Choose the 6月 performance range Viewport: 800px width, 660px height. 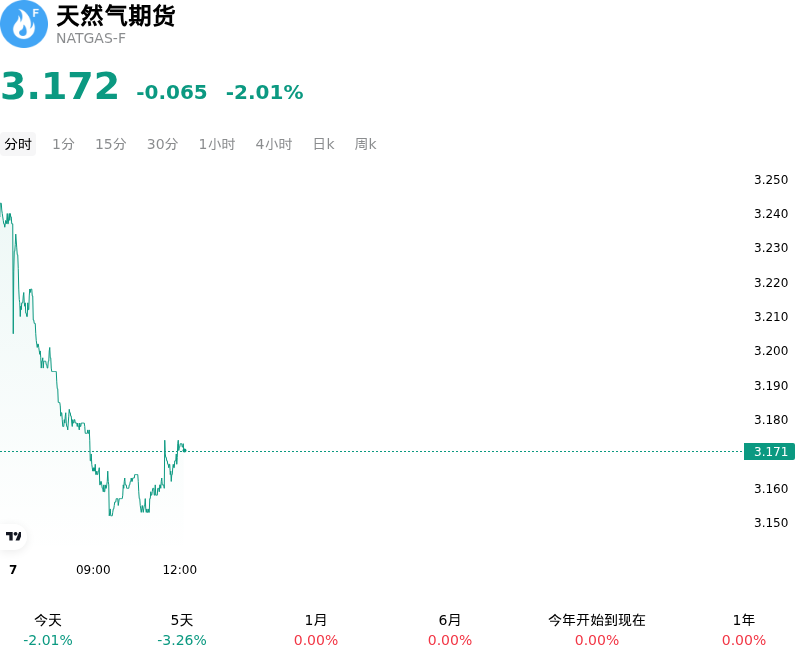(x=450, y=630)
